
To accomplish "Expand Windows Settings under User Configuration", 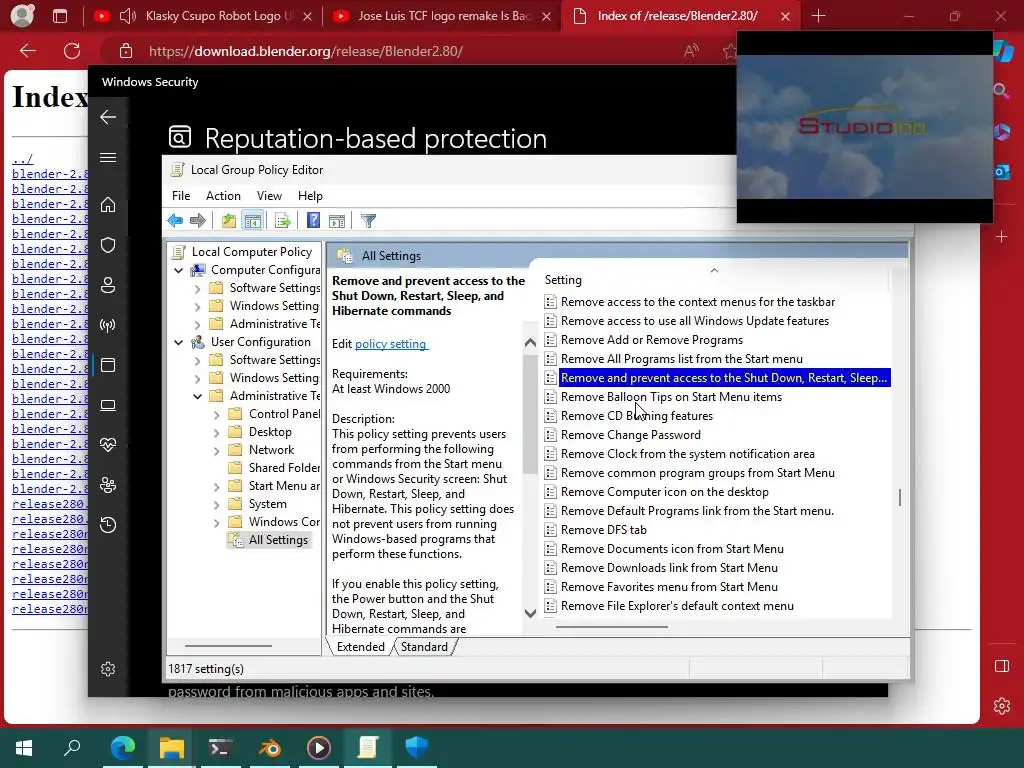I will click(x=197, y=378).
